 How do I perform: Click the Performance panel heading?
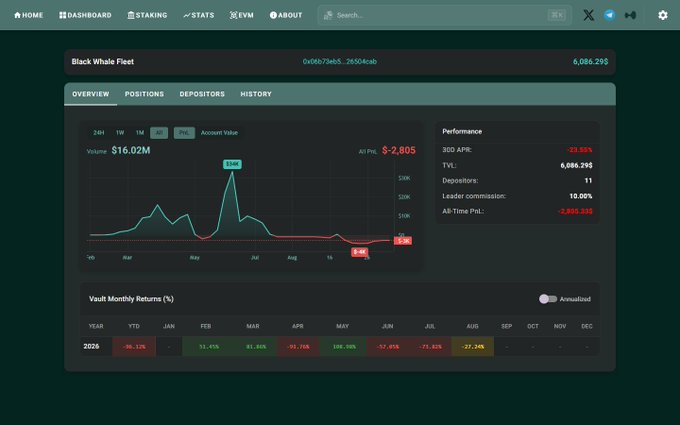pyautogui.click(x=462, y=131)
